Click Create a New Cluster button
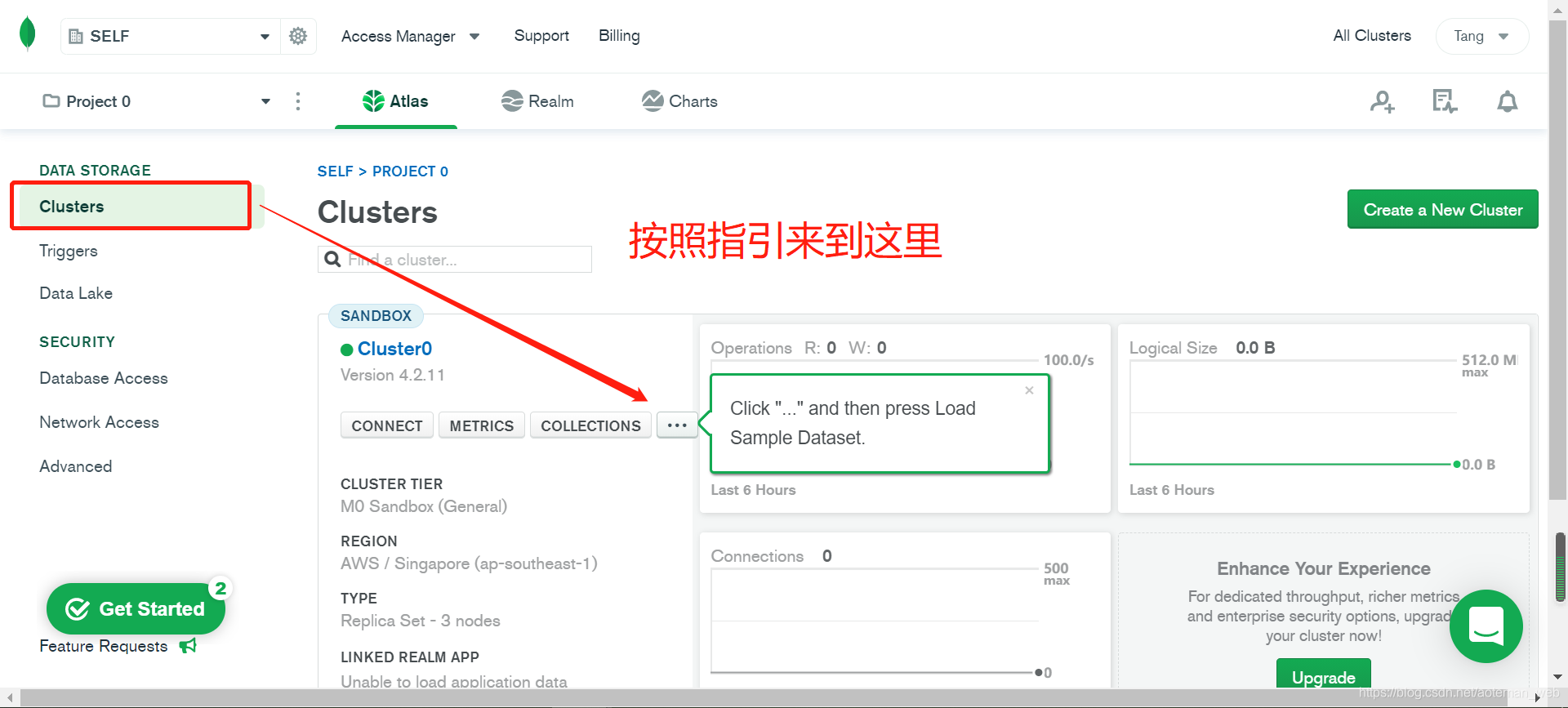 pyautogui.click(x=1442, y=209)
